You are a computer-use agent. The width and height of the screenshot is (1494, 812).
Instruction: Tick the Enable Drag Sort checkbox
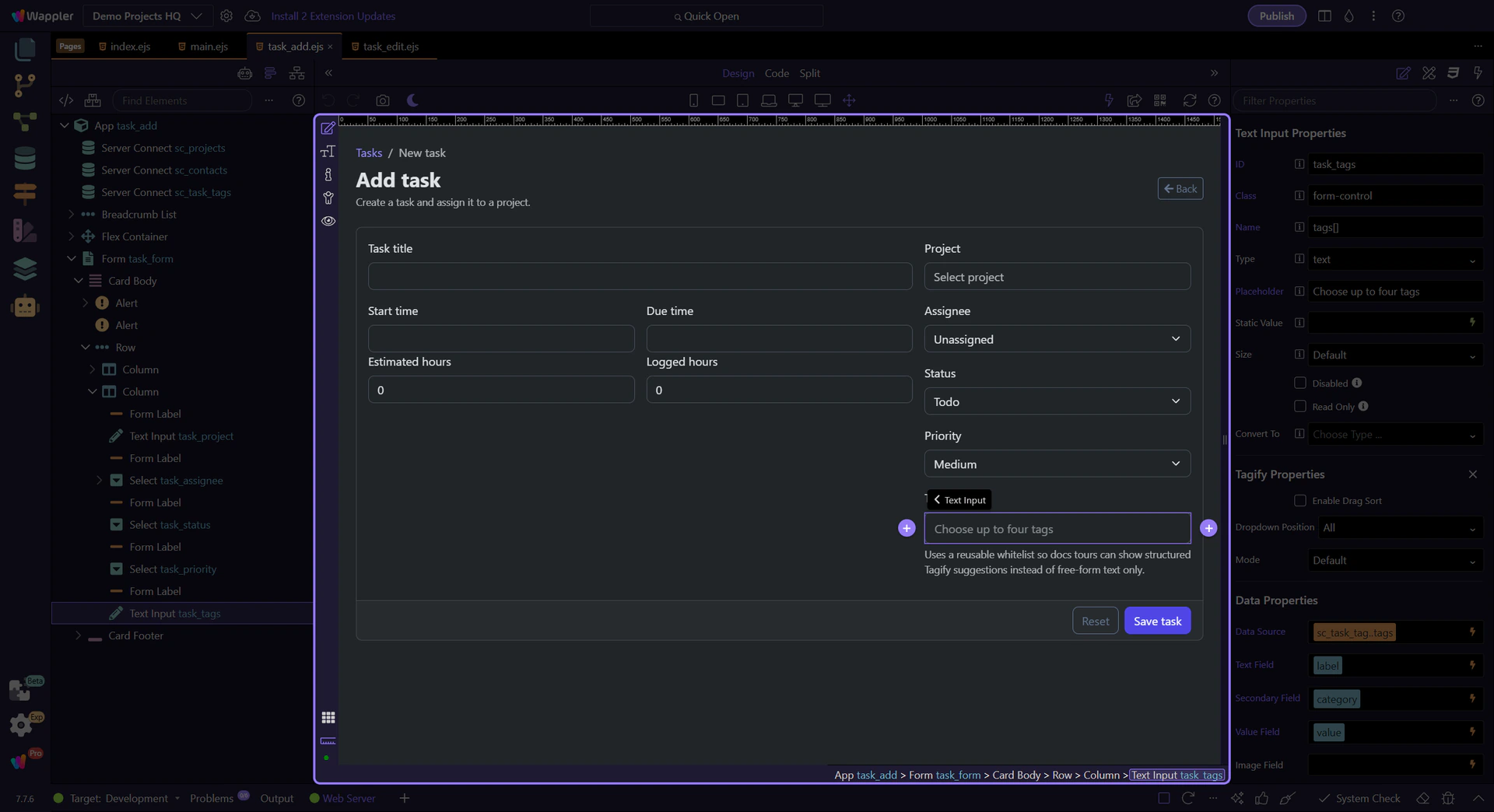pyautogui.click(x=1299, y=500)
